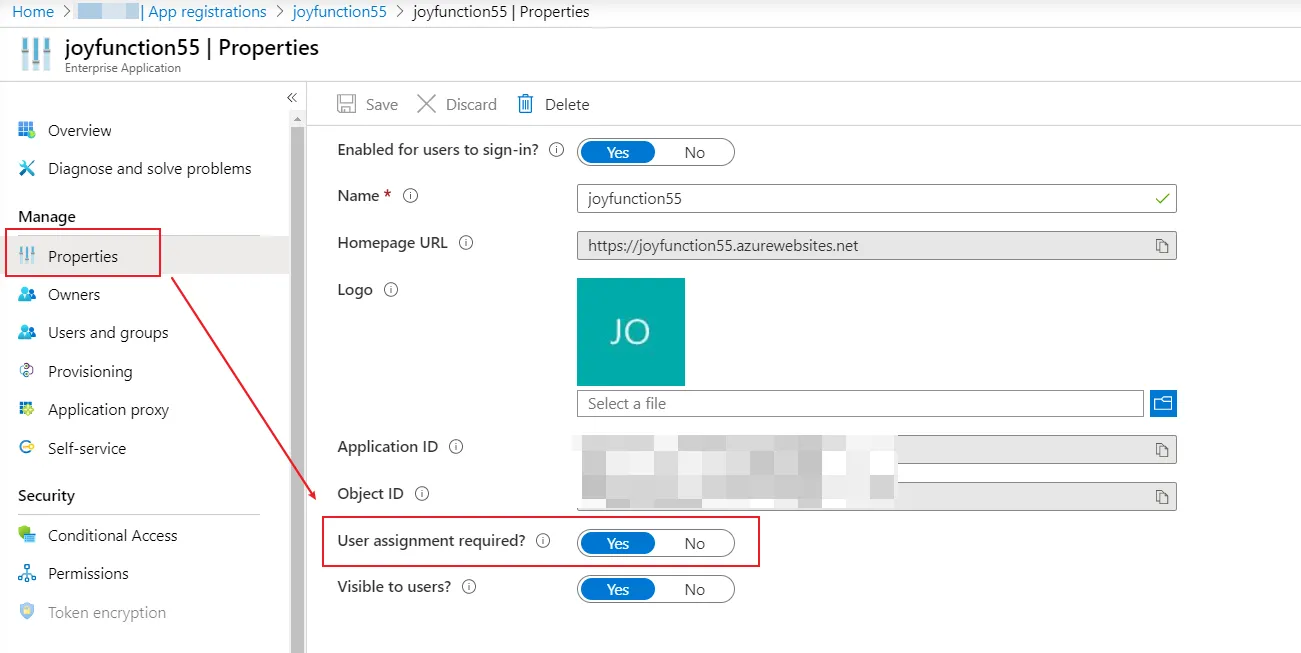The height and width of the screenshot is (653, 1301).
Task: Copy the Homepage URL with the copy icon
Action: pos(1162,246)
